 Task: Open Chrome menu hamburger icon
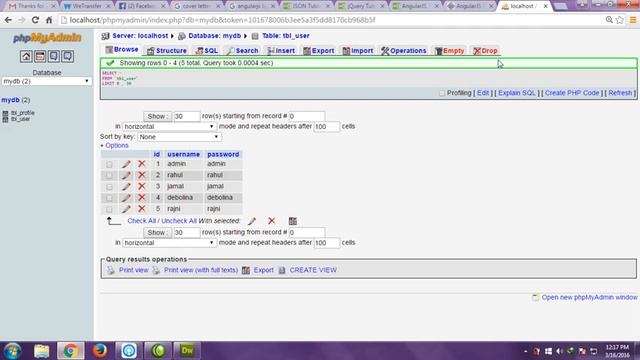click(x=633, y=20)
